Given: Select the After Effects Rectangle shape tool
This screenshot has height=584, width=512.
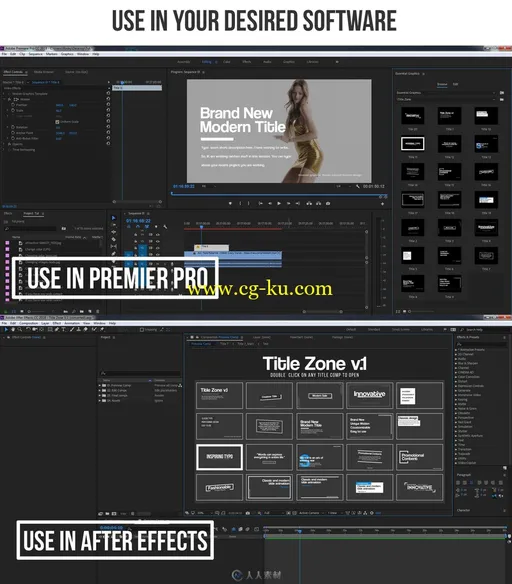Looking at the screenshot, I should tap(50, 330).
